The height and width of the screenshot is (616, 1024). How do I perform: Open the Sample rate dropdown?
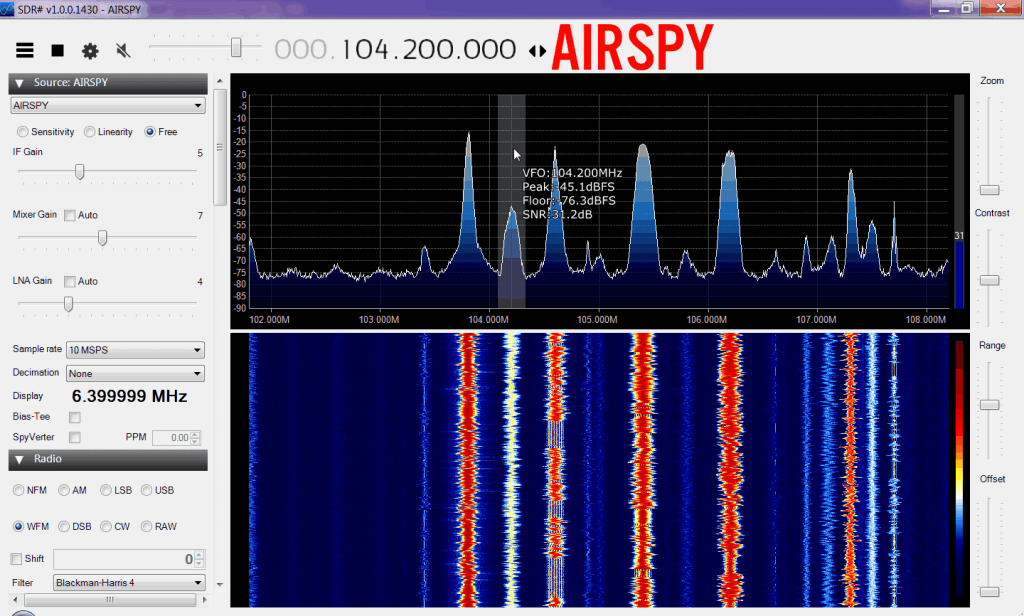[135, 350]
